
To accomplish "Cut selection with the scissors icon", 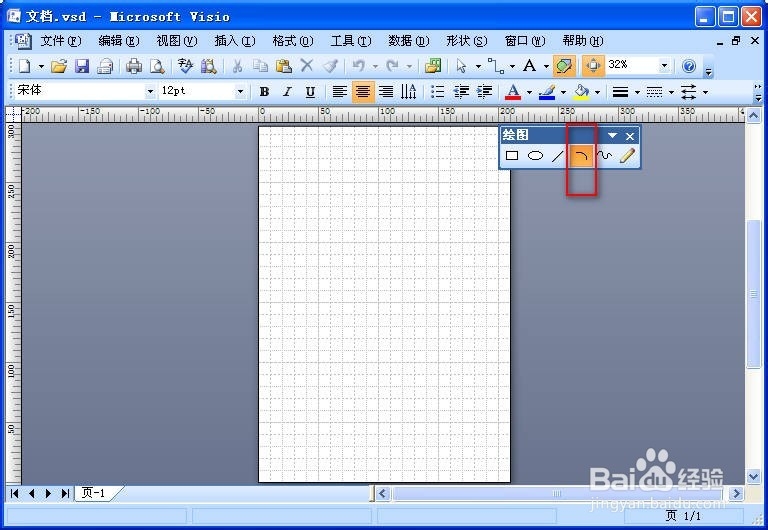I will coord(238,66).
